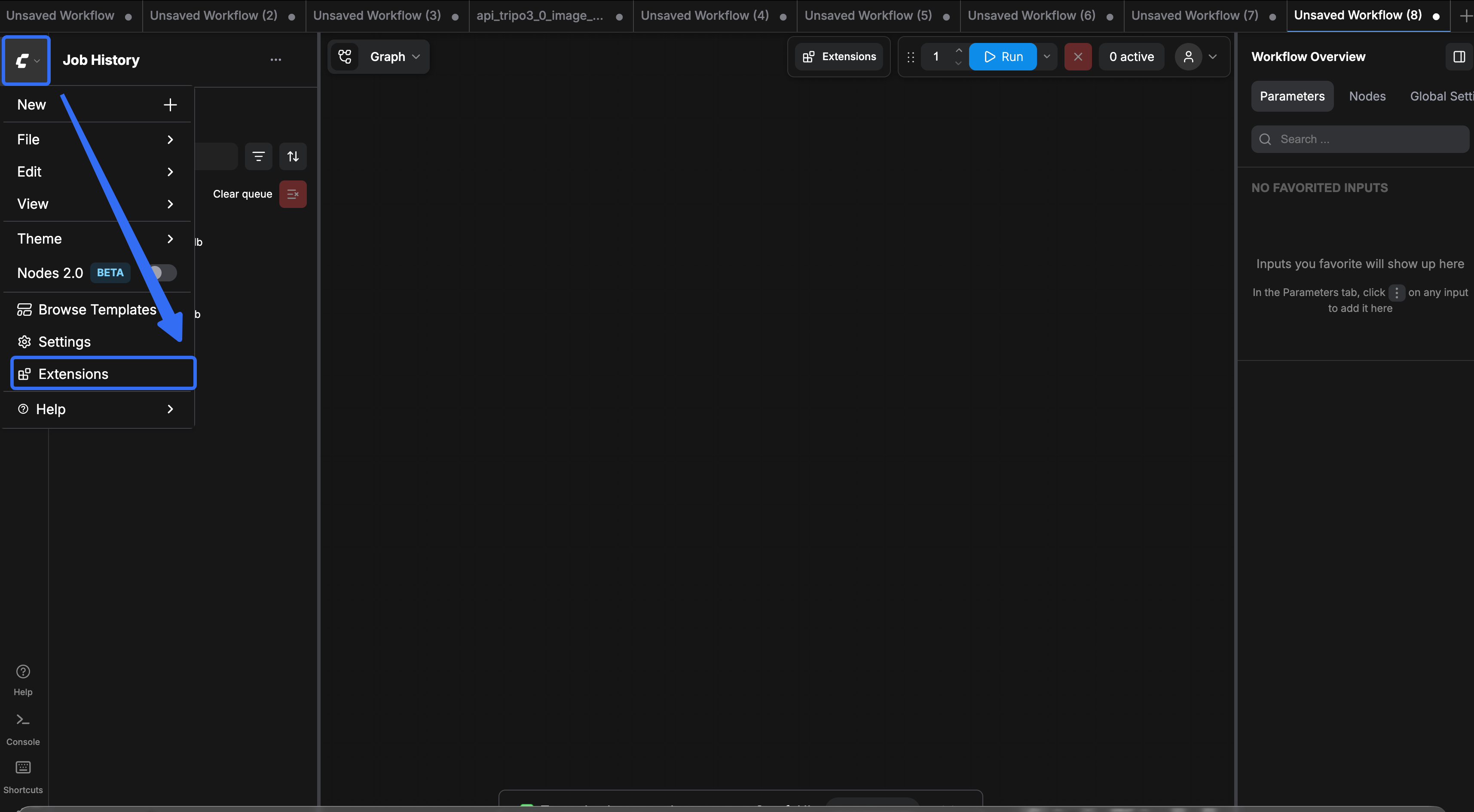Open Shortcuts from the left sidebar

(23, 775)
